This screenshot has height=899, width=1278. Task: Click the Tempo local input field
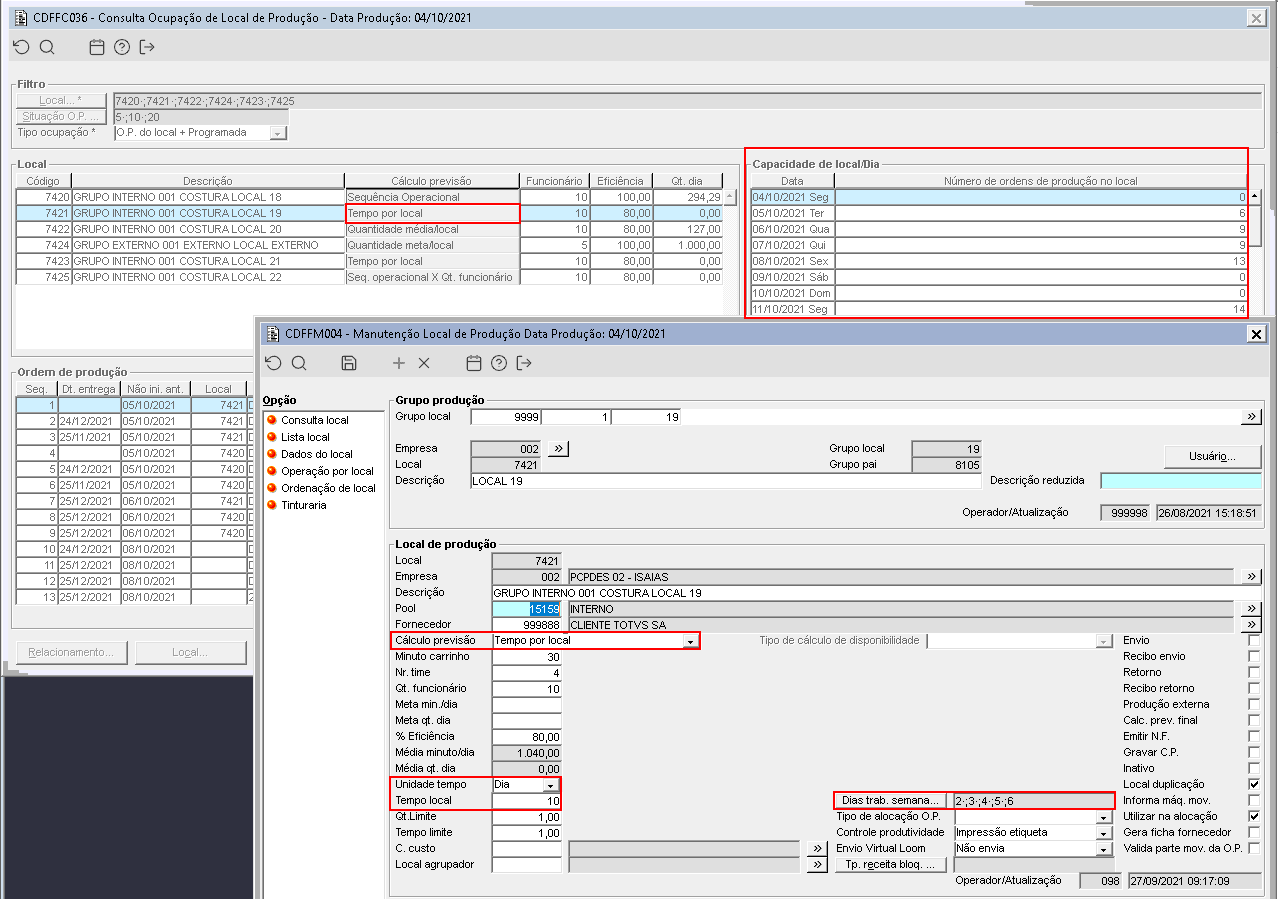click(527, 801)
